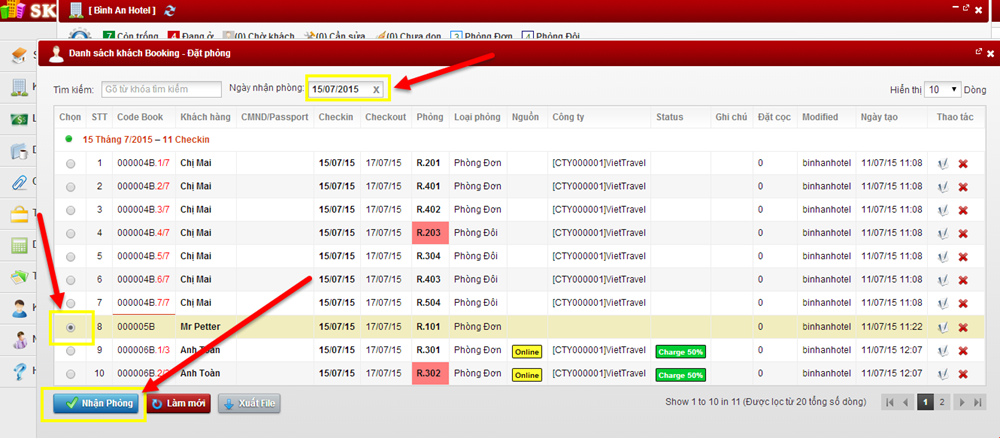This screenshot has height=438, width=1000.
Task: Open the Hiển thị rows dropdown
Action: click(942, 89)
